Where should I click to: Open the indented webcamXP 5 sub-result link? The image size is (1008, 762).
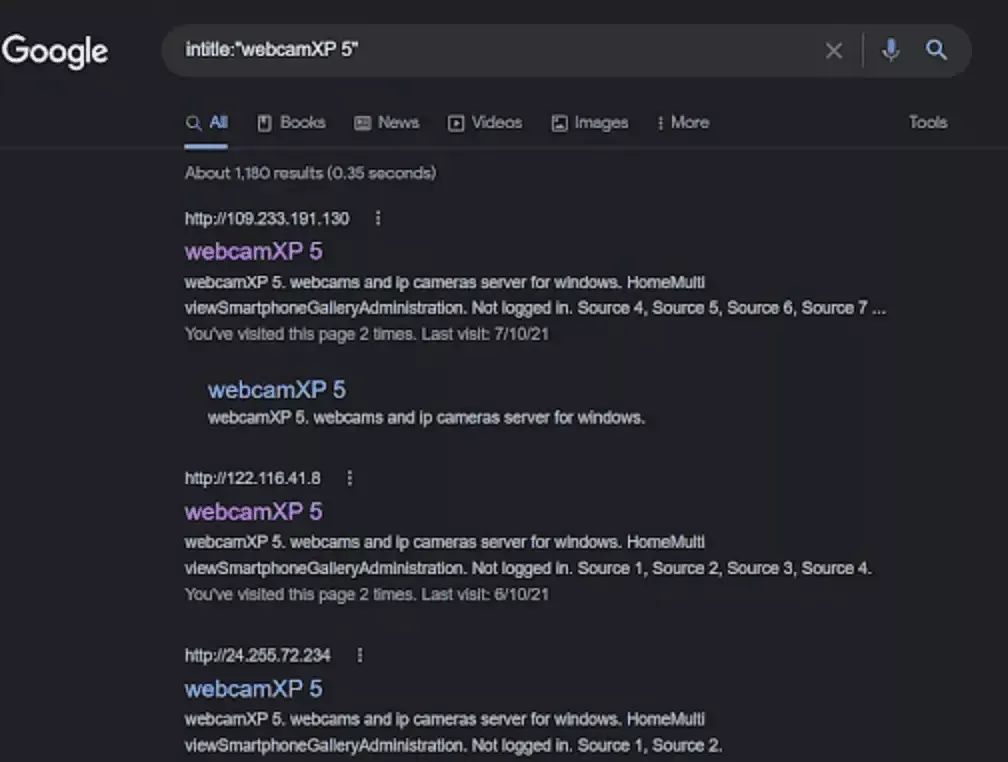tap(276, 390)
